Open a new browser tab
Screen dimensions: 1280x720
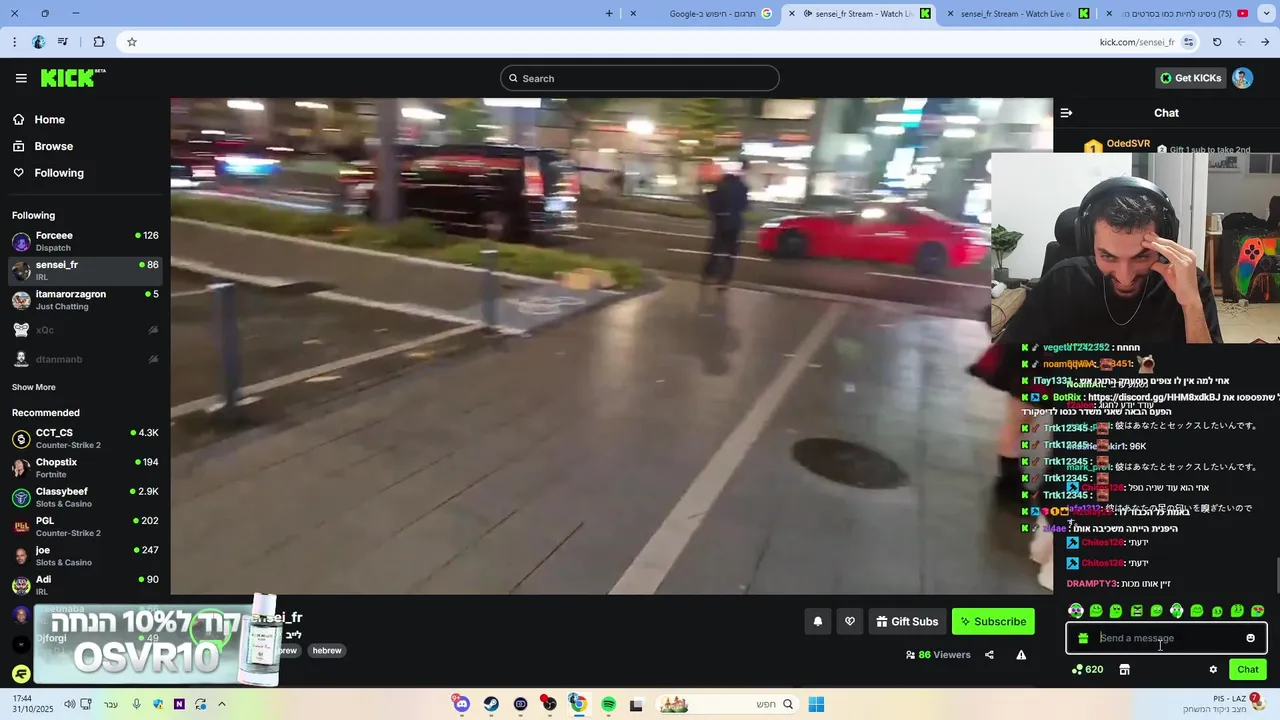pos(609,13)
